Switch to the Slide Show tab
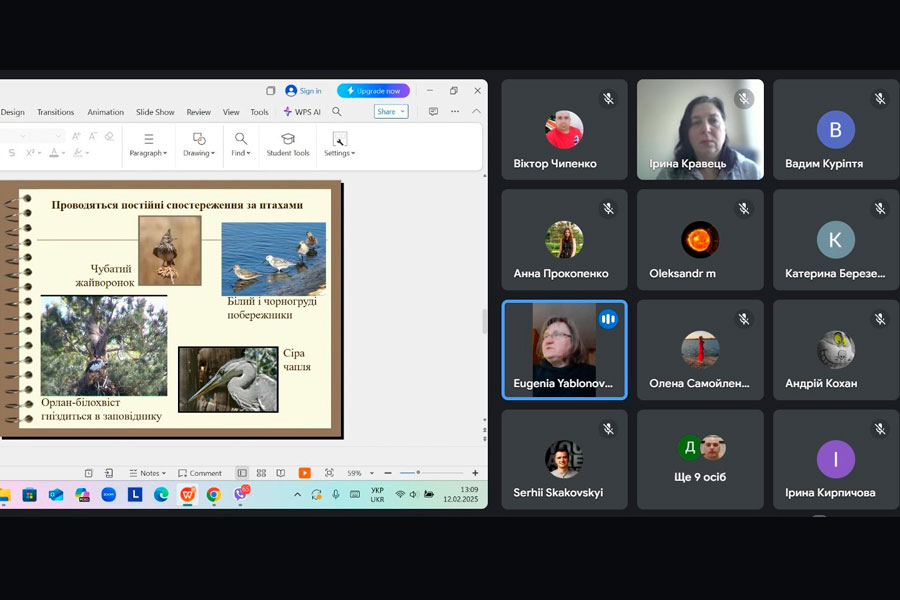The image size is (900, 600). pos(155,112)
